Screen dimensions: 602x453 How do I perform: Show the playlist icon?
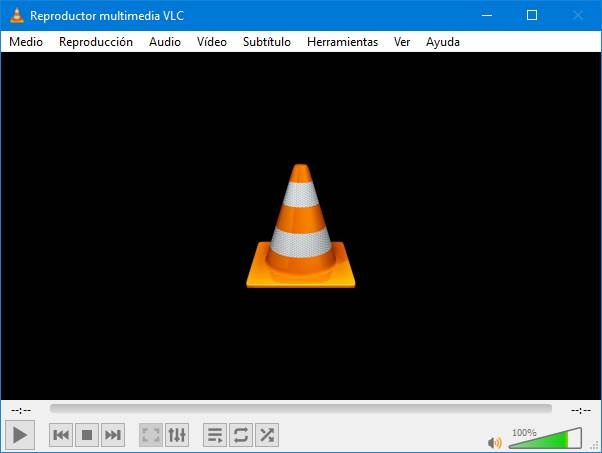pyautogui.click(x=215, y=435)
